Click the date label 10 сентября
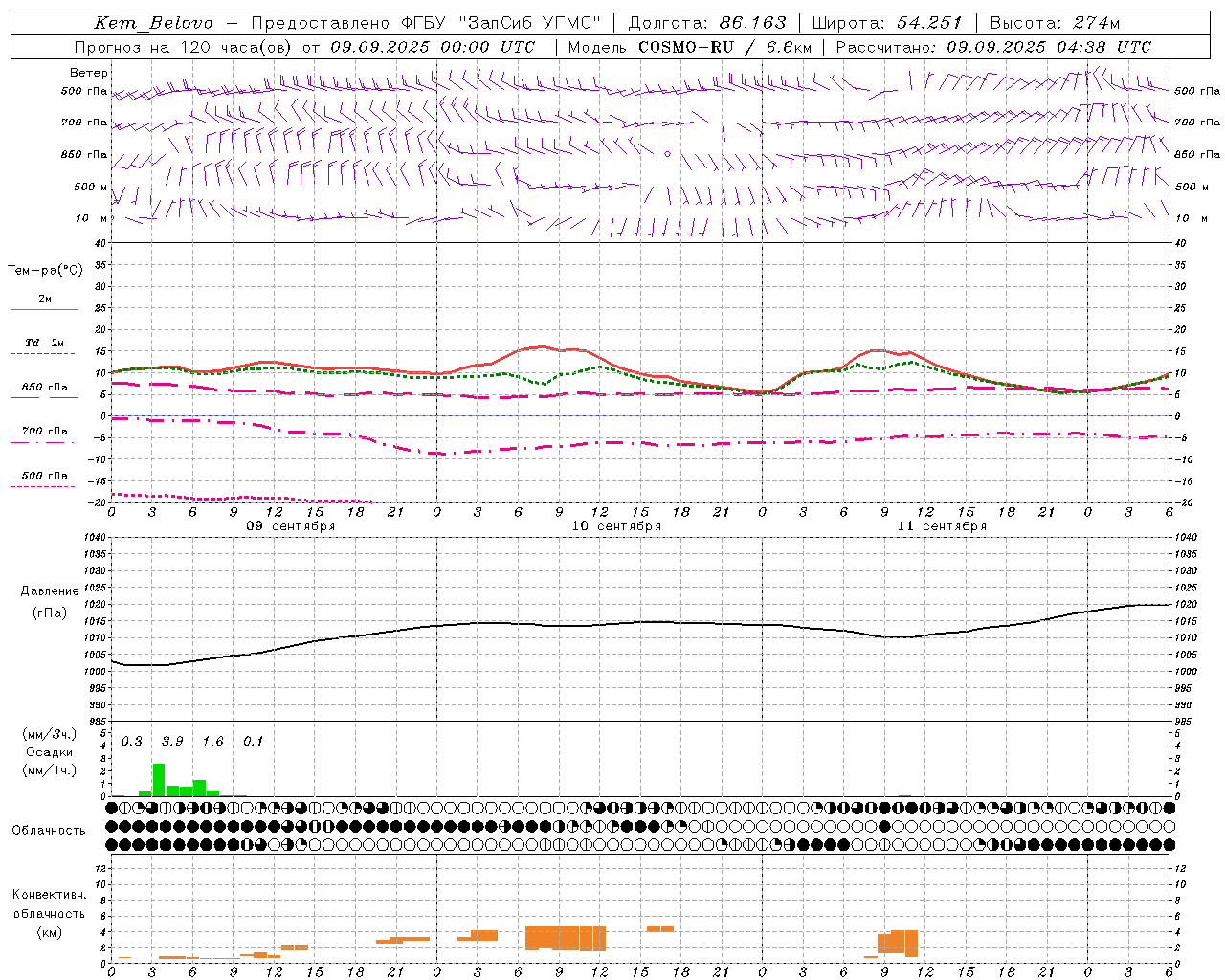The height and width of the screenshot is (980, 1225). point(616,526)
